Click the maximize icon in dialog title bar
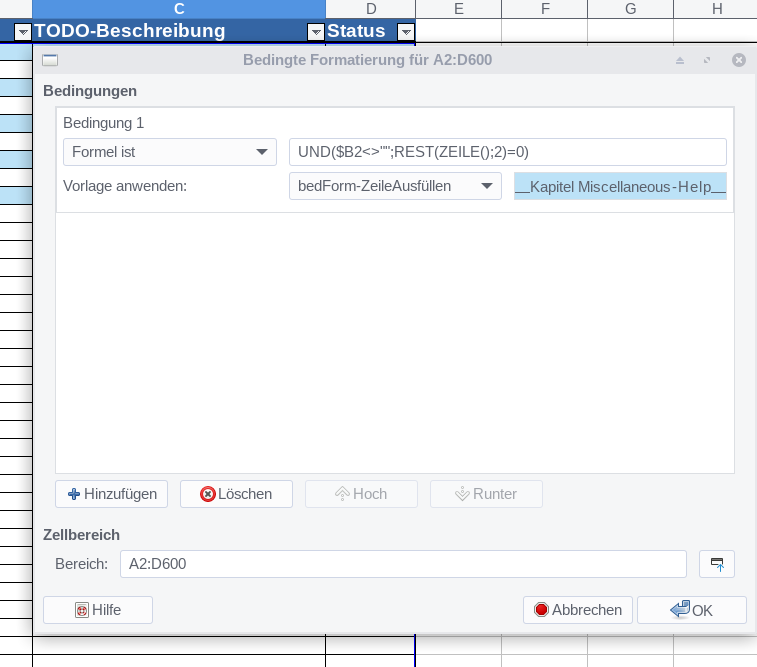This screenshot has width=757, height=667. pos(707,61)
